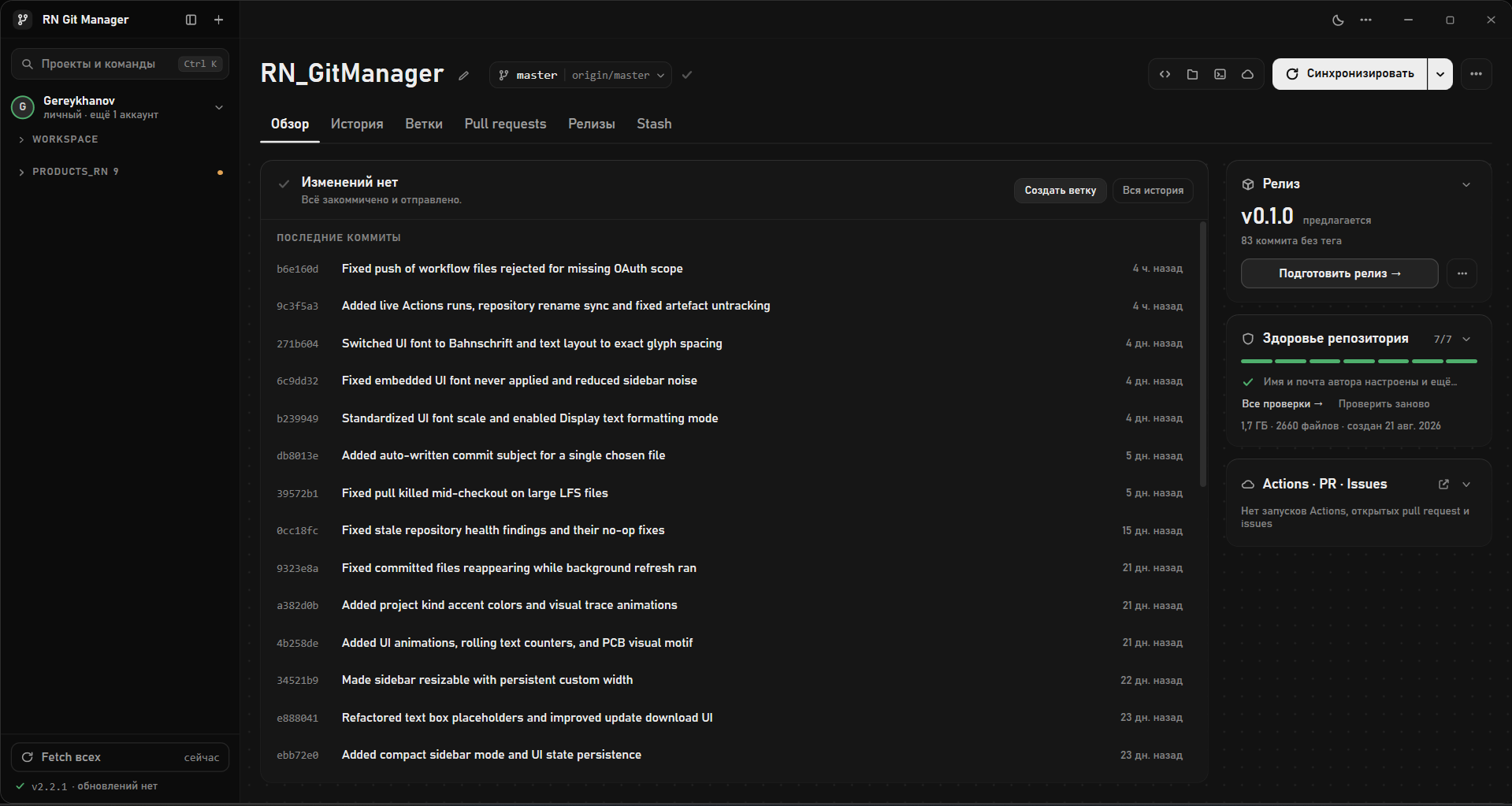Click the Вся история button

coord(1153,191)
